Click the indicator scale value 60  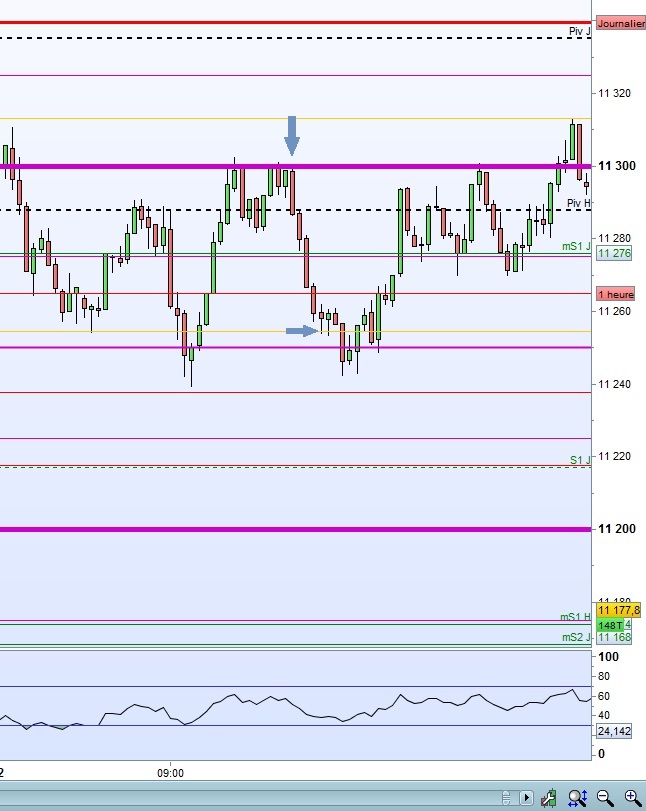pos(604,696)
